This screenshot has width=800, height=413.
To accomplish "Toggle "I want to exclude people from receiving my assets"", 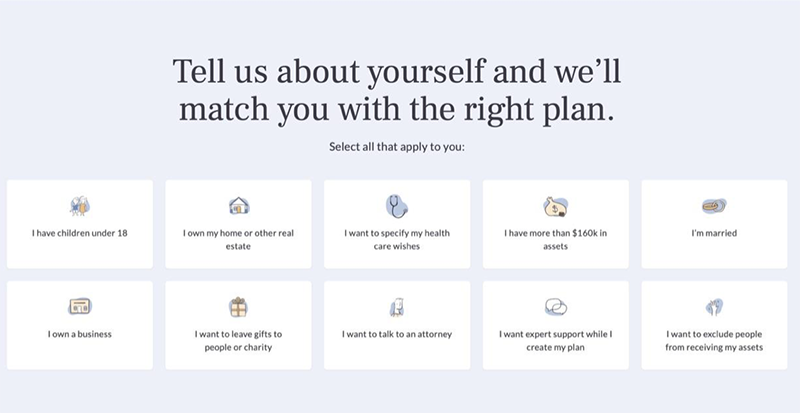I will click(x=714, y=340).
